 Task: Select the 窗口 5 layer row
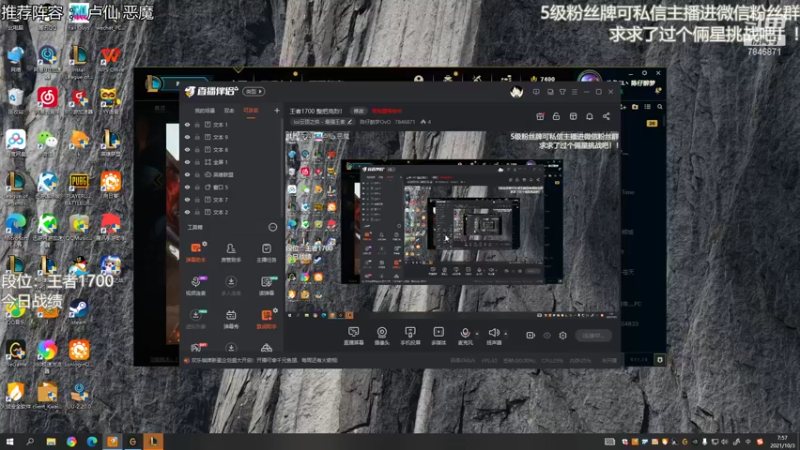pos(232,187)
